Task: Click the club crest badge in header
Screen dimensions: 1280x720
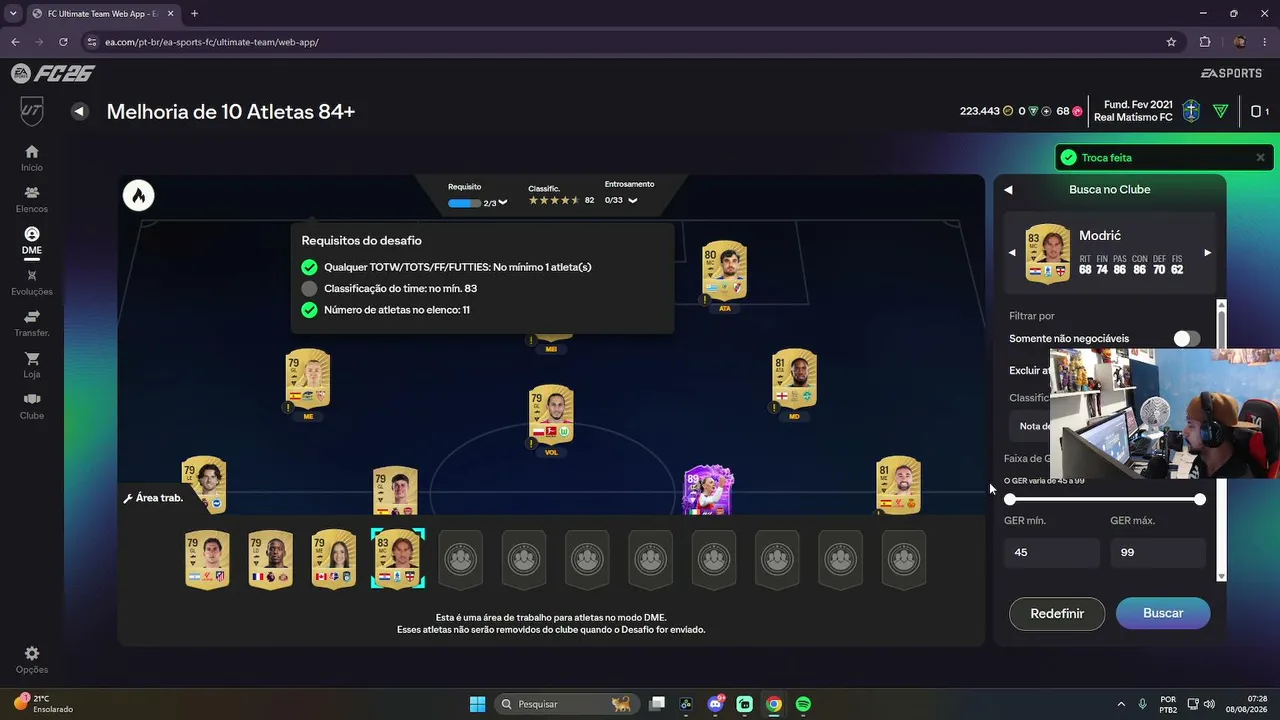Action: click(1191, 111)
